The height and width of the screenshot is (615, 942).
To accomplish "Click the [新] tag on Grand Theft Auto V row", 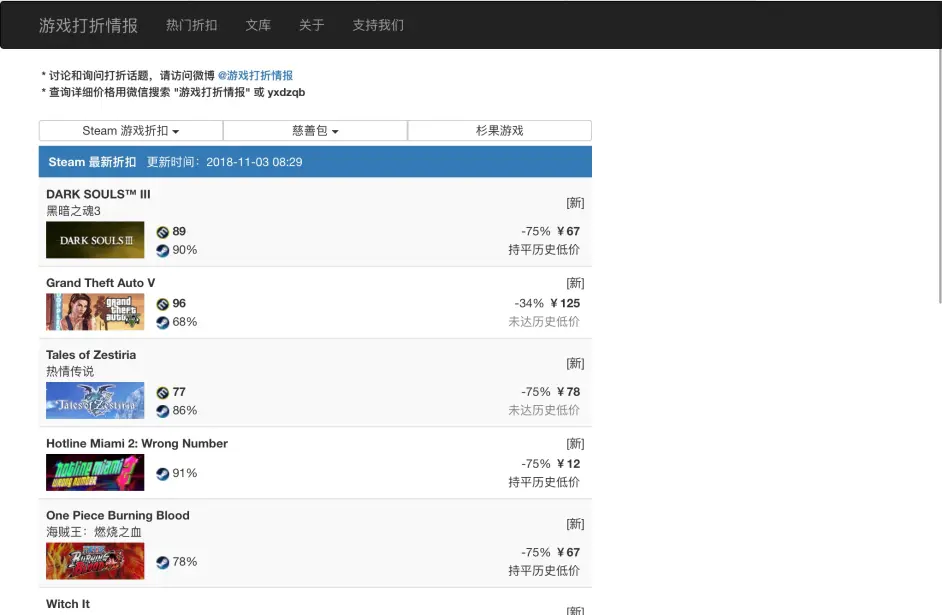I will point(575,283).
